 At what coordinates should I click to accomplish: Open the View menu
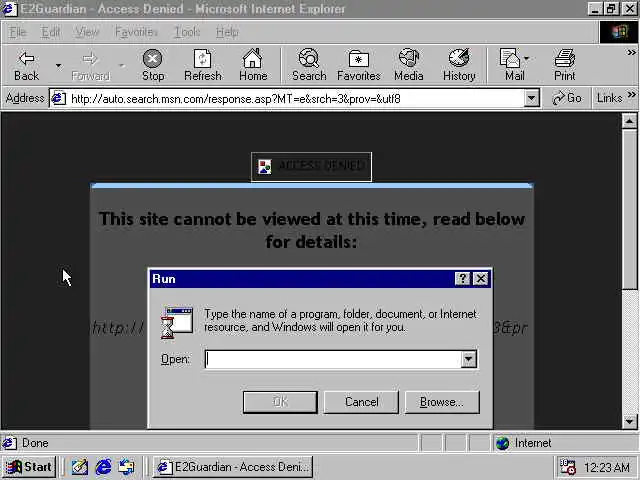87,32
